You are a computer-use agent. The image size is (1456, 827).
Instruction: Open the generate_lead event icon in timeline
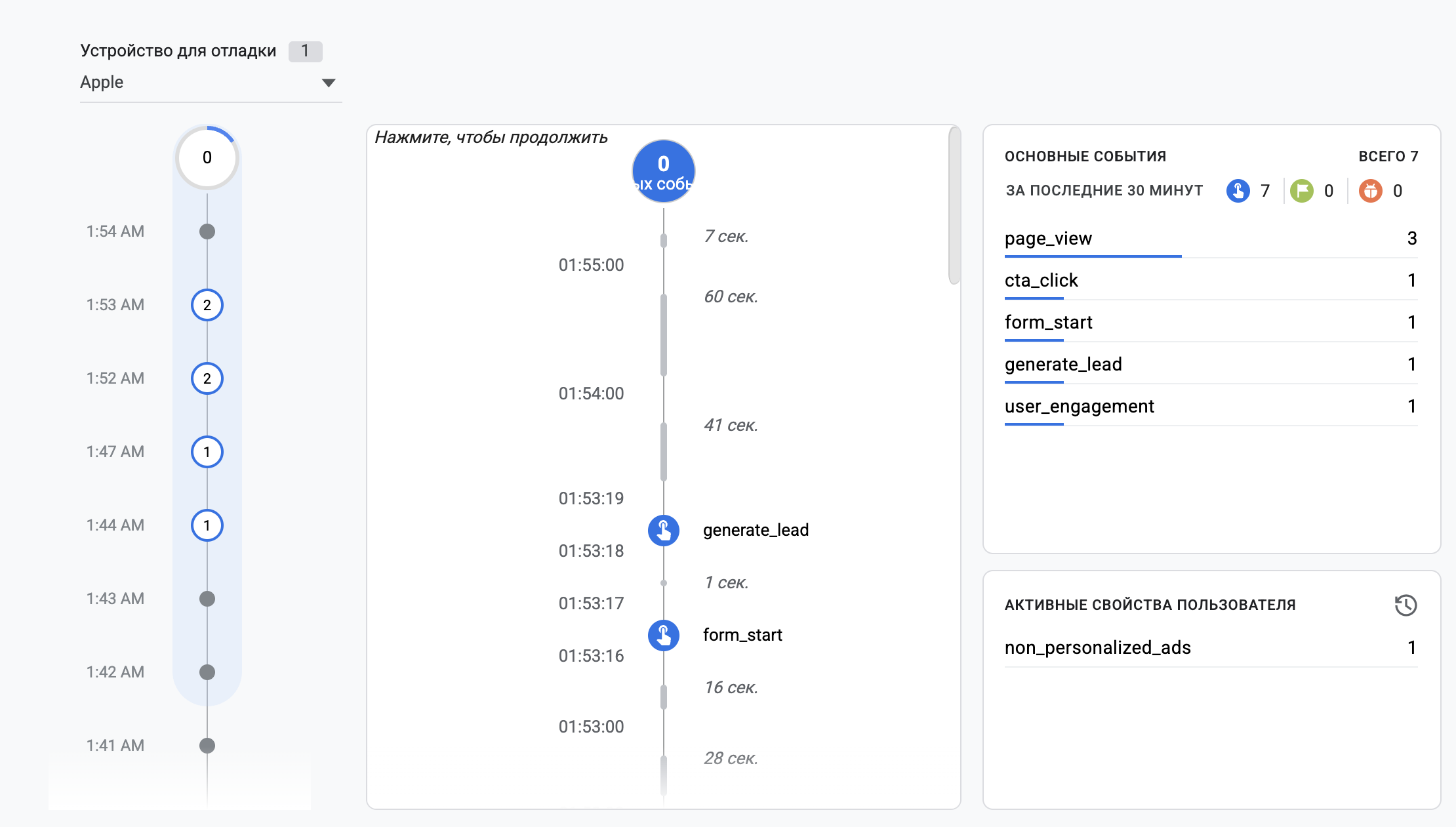[663, 530]
